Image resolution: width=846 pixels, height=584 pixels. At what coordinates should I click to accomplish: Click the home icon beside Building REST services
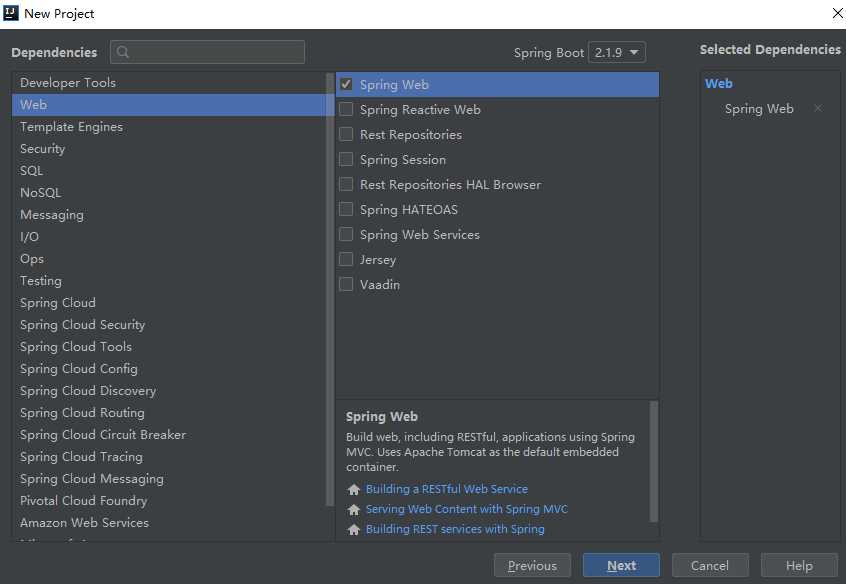click(354, 529)
